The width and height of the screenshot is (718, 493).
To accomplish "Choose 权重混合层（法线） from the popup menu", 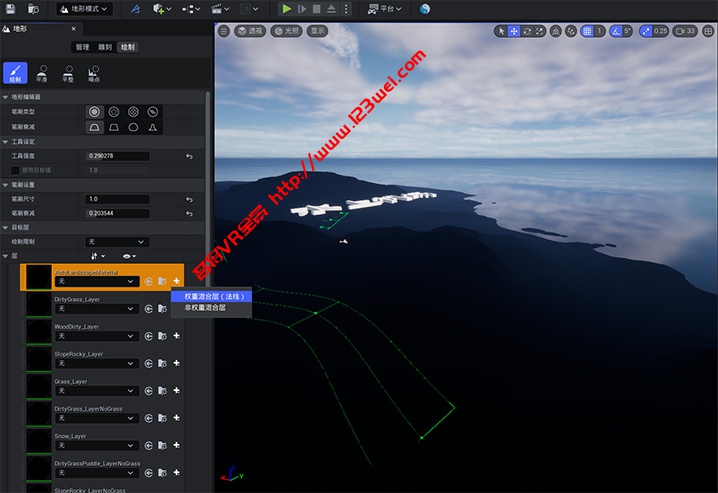I will coord(213,296).
